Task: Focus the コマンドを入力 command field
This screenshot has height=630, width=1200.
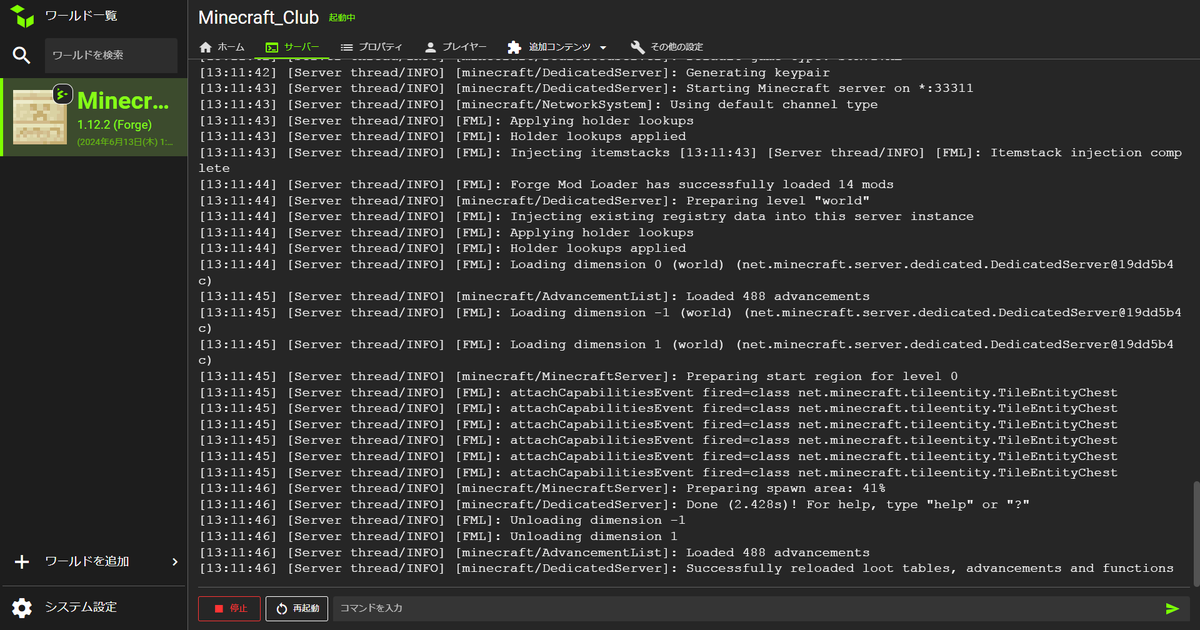Action: (744, 608)
